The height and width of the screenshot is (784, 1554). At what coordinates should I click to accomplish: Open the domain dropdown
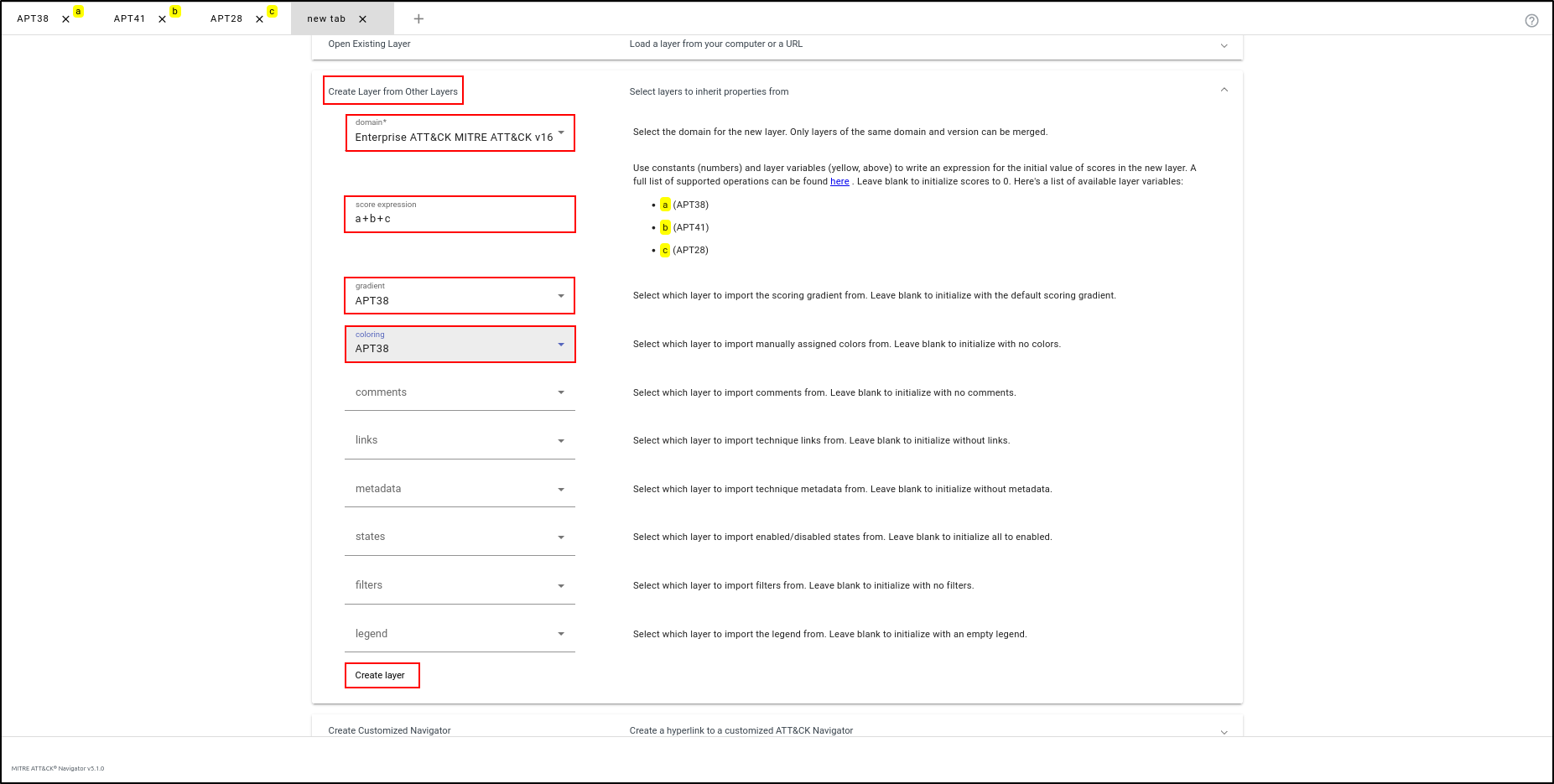click(x=460, y=133)
